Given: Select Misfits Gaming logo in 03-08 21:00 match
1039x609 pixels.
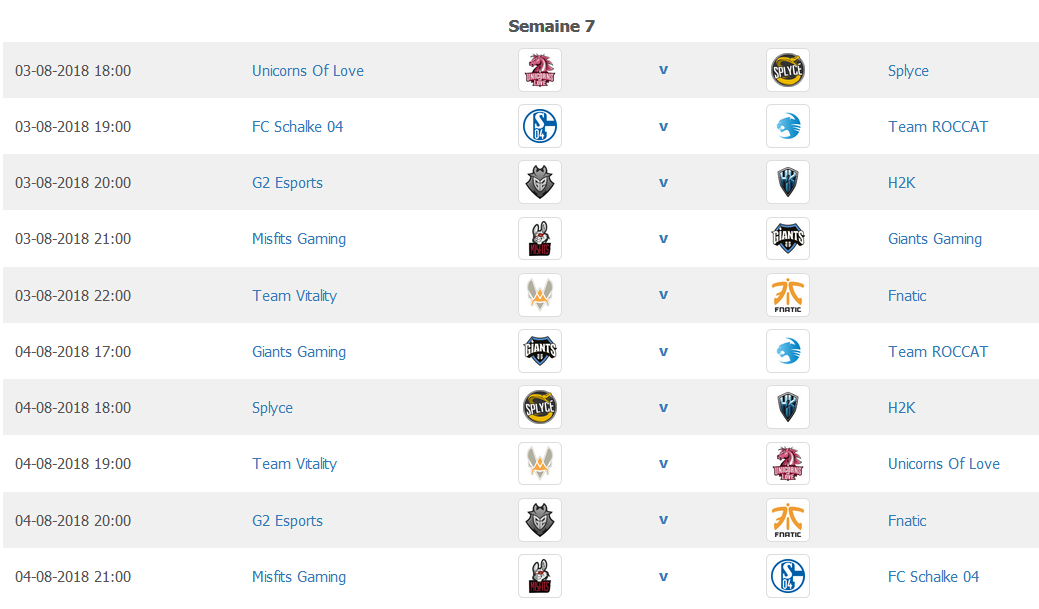Looking at the screenshot, I should 540,239.
